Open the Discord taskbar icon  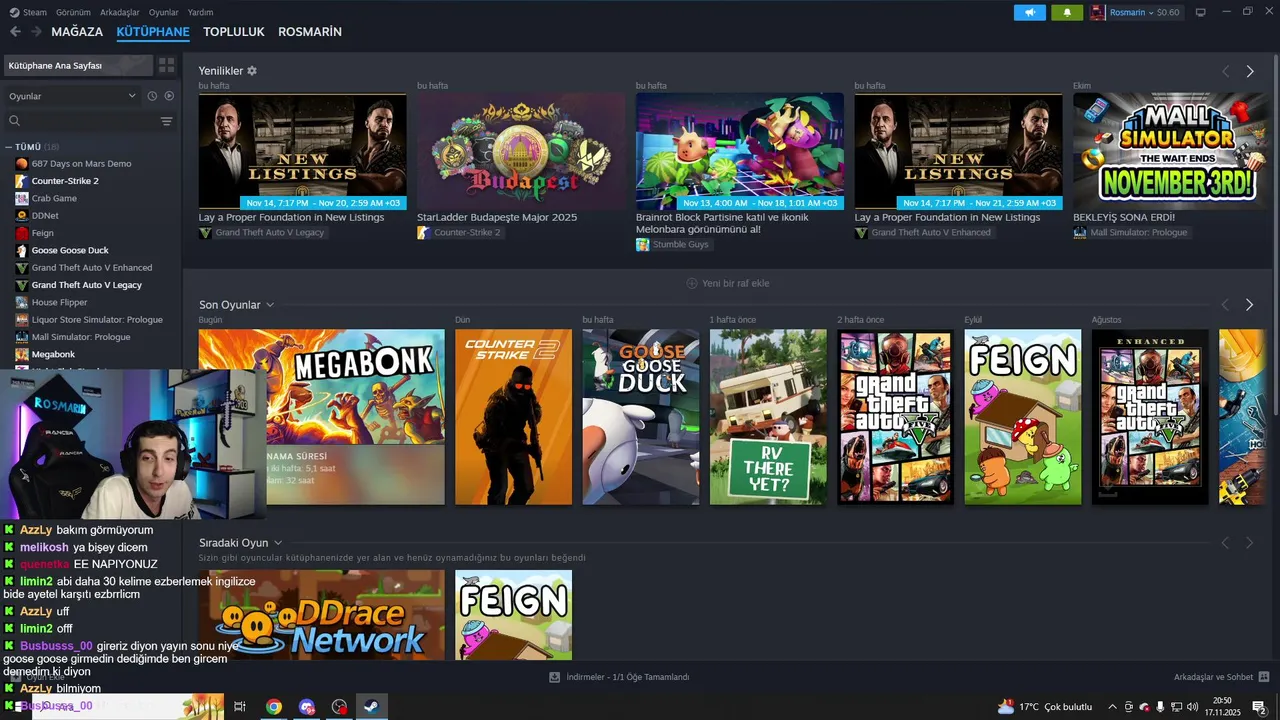[x=306, y=706]
